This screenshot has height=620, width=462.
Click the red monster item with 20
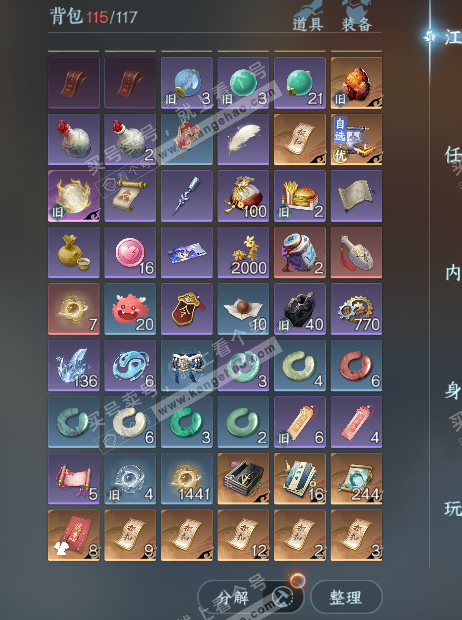pos(130,309)
